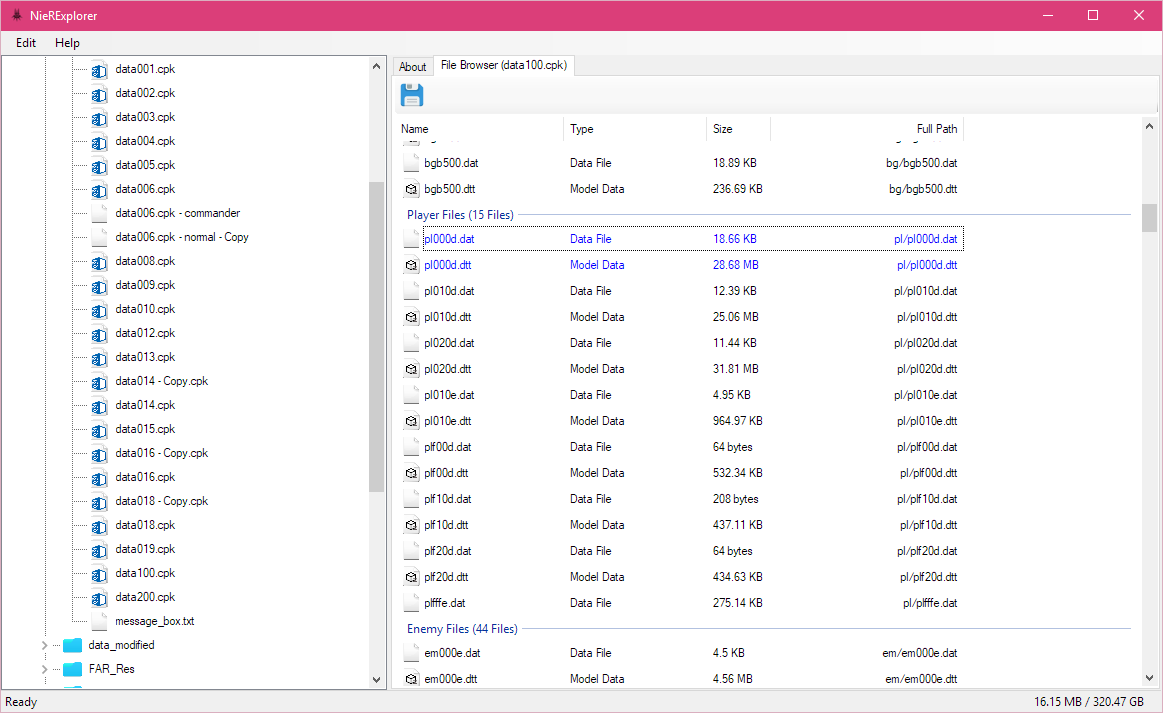Select data019.cpk in the tree

pyautogui.click(x=145, y=549)
